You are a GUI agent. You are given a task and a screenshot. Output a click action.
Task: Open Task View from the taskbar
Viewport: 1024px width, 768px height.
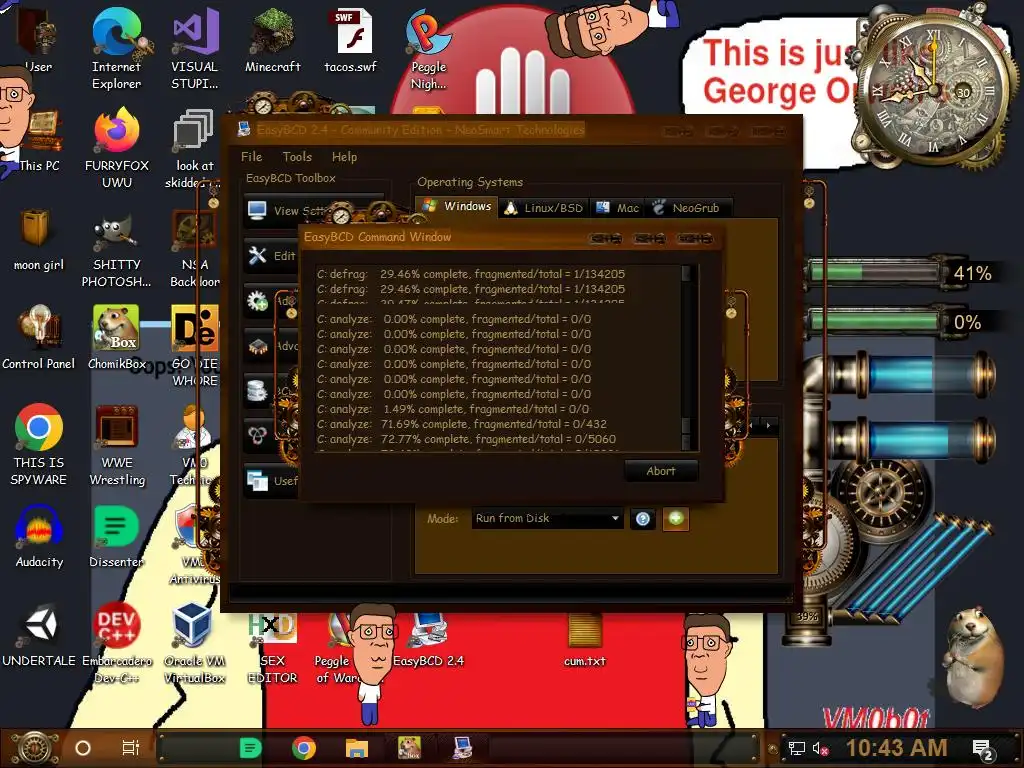click(131, 748)
